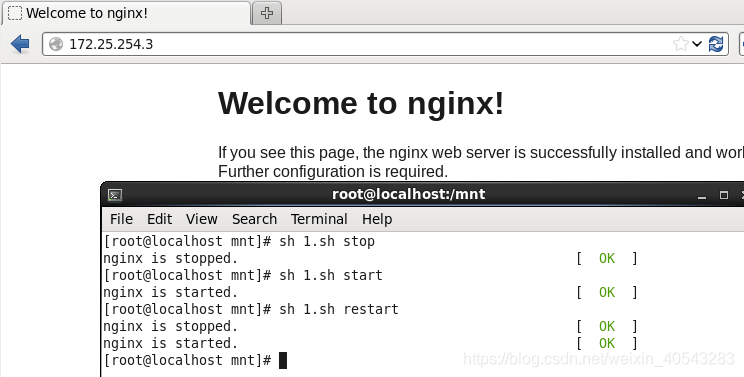The image size is (744, 377).
Task: Open the terminal Search menu
Action: pos(254,219)
